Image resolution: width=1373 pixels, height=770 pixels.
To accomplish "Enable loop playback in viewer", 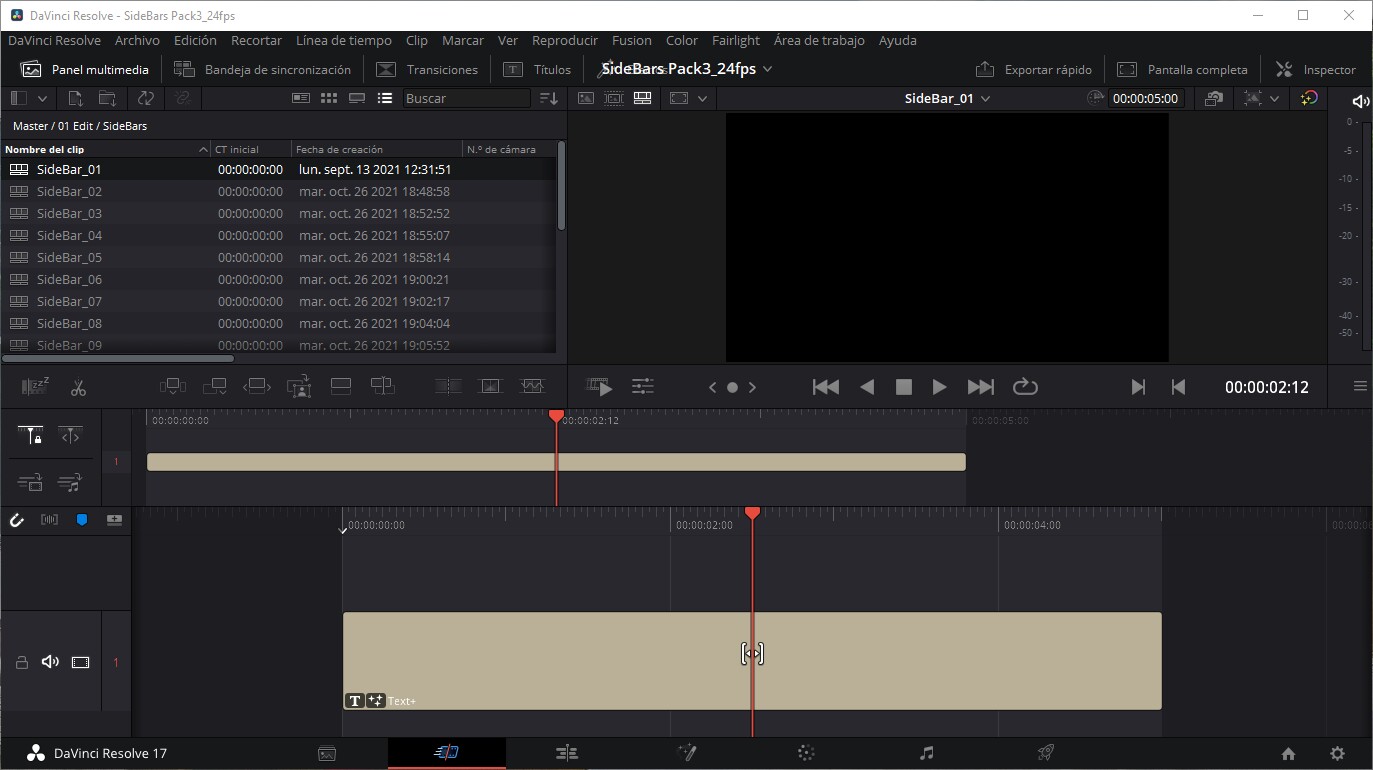I will (1025, 387).
